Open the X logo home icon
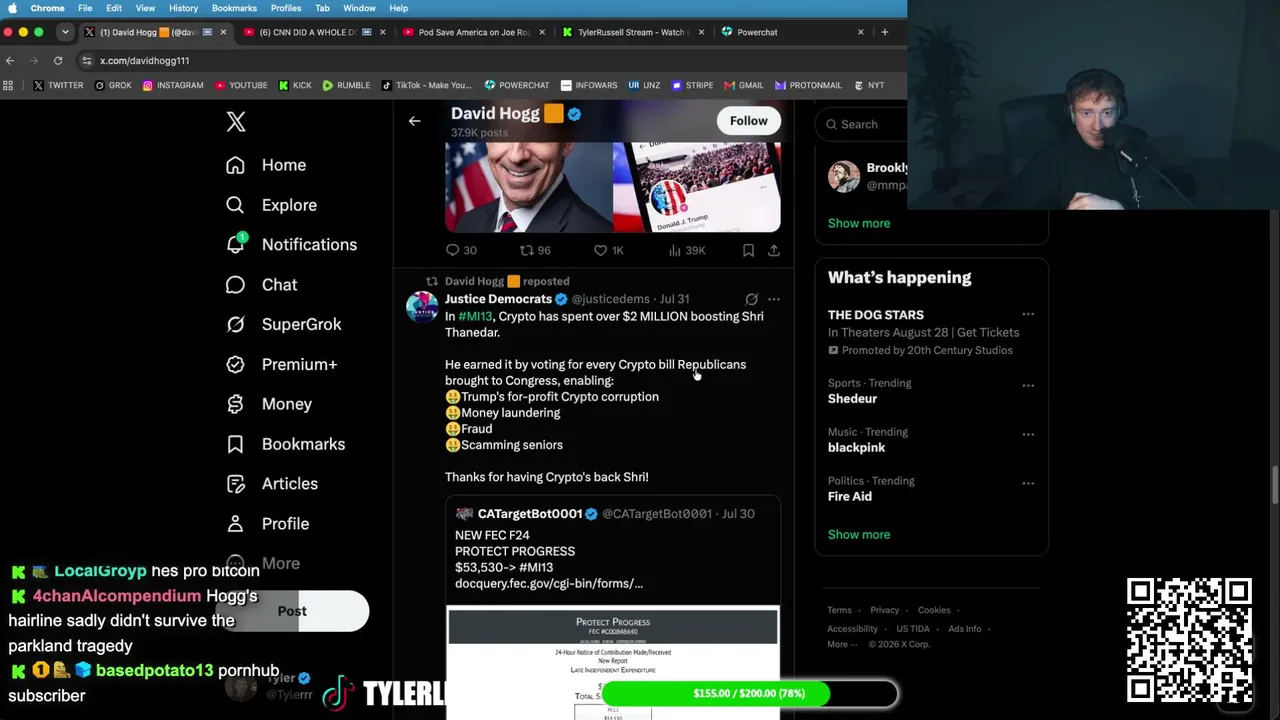 pos(236,122)
